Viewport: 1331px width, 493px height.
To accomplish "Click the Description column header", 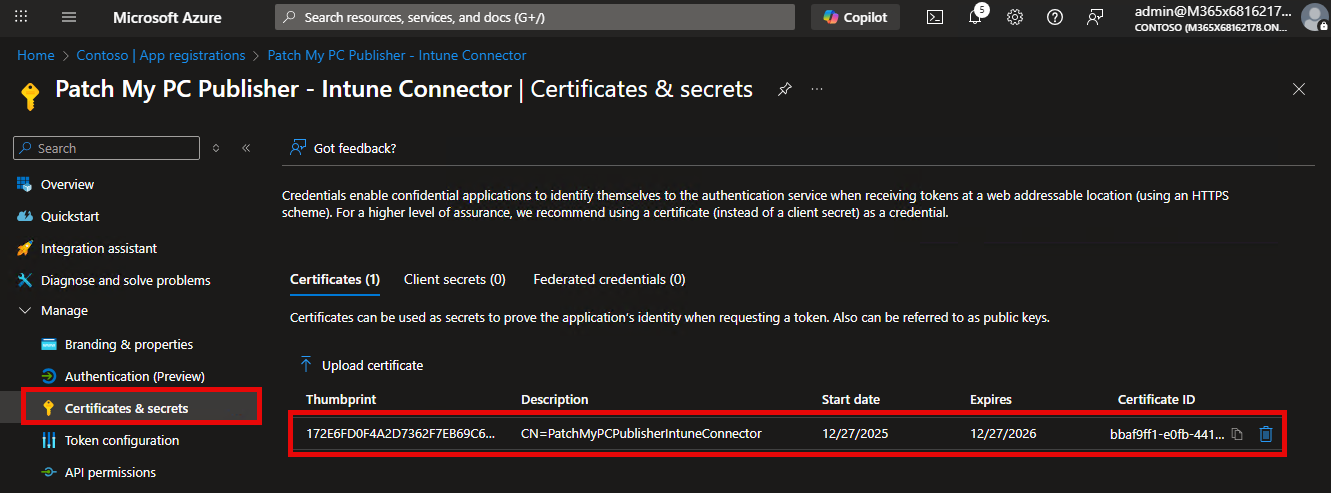I will click(555, 399).
